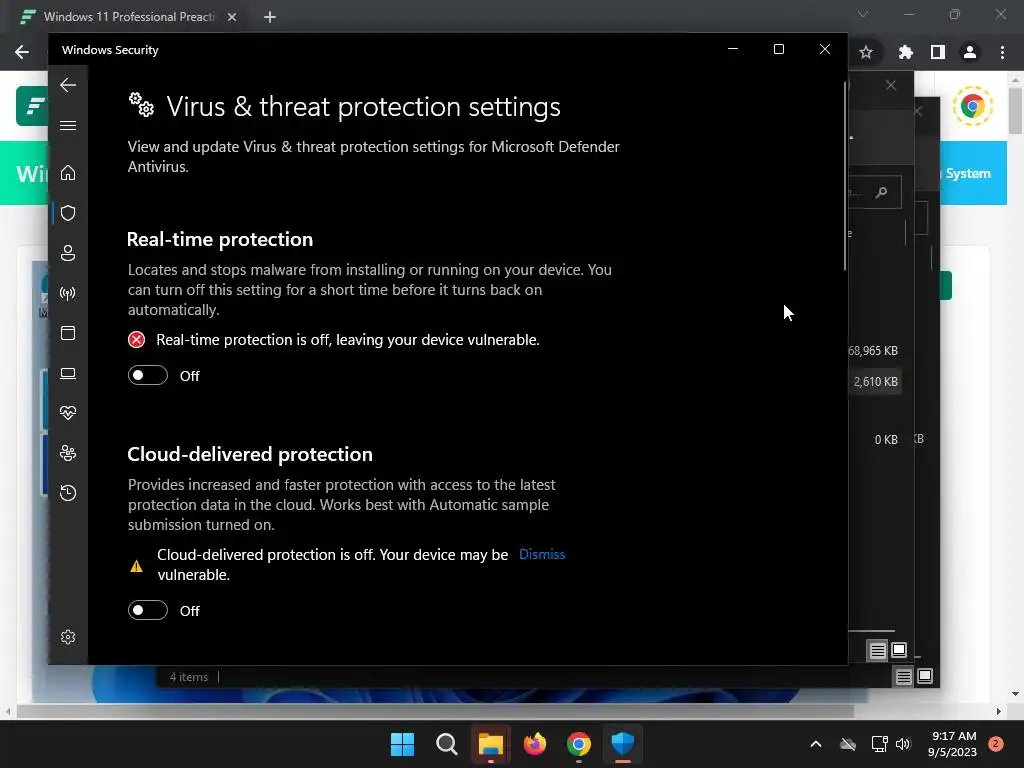This screenshot has height=768, width=1024.
Task: Toggle Chrome side panel icon
Action: click(x=938, y=52)
